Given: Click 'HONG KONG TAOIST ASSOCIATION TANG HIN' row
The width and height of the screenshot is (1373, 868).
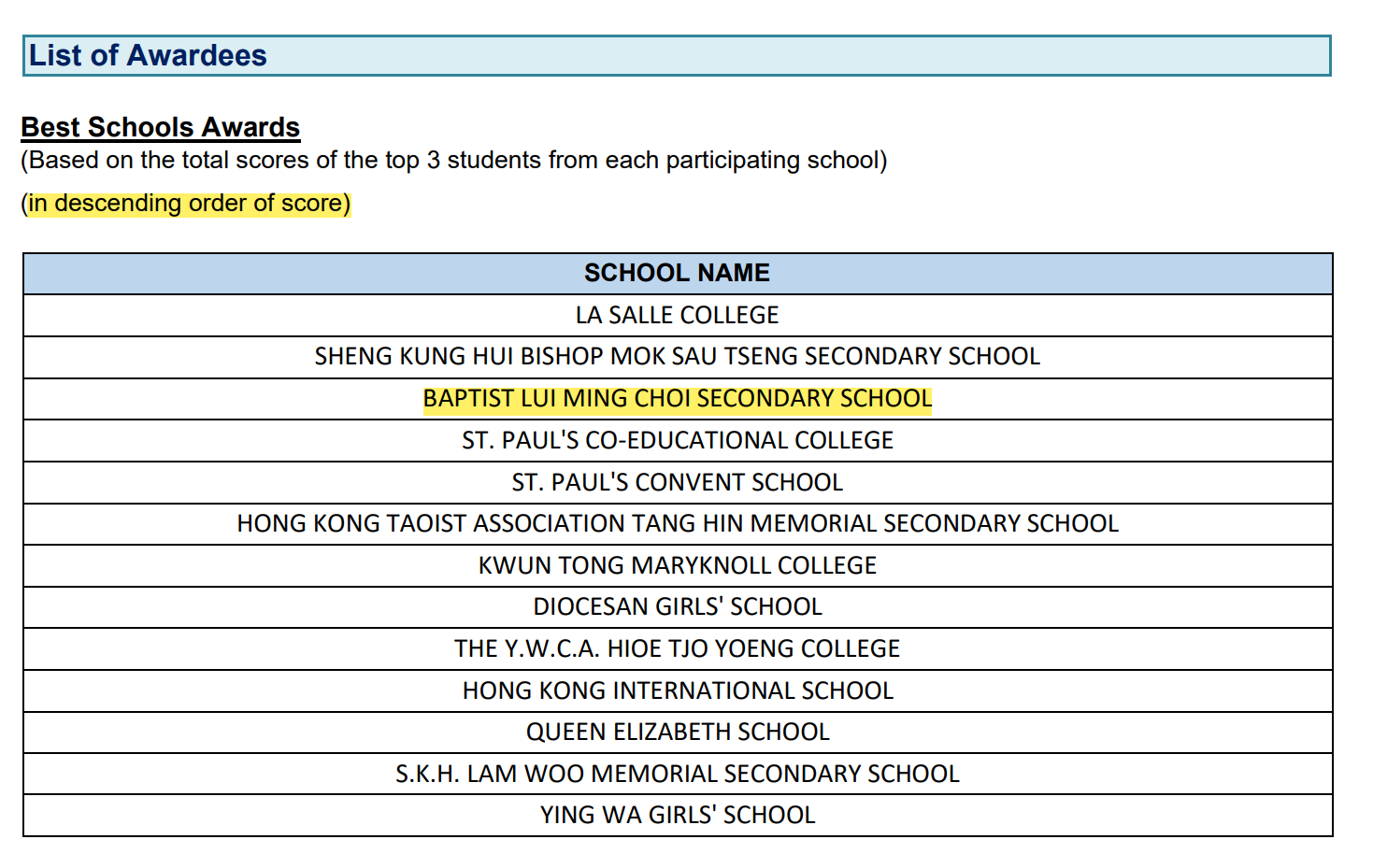Looking at the screenshot, I should click(678, 524).
